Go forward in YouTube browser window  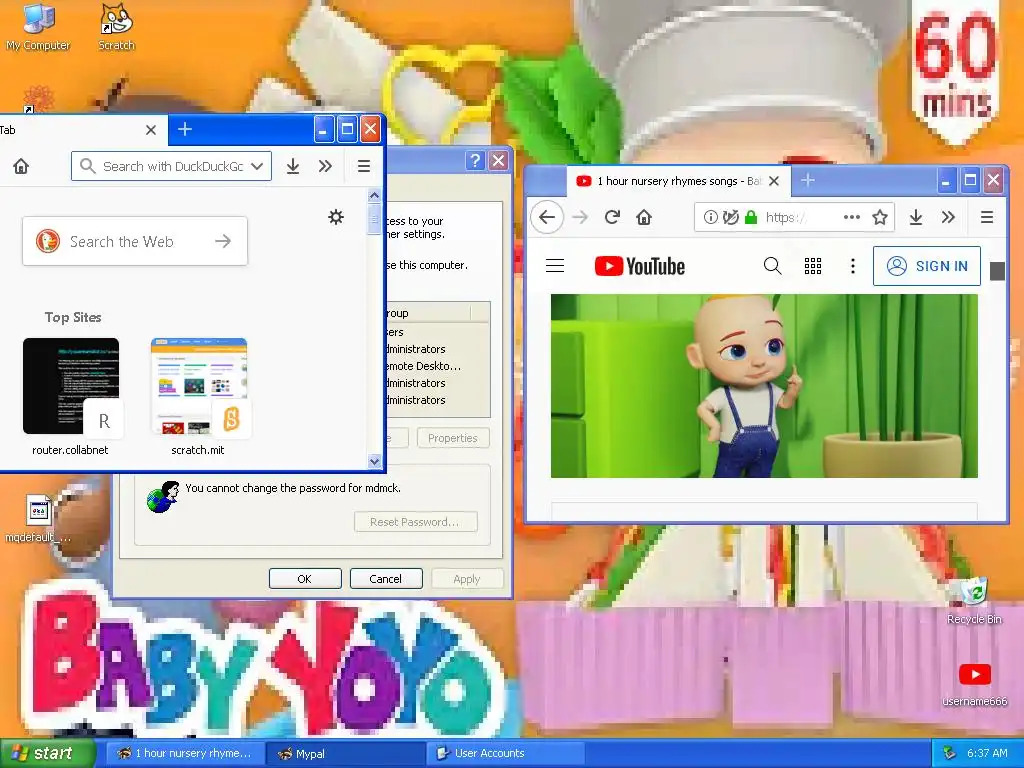(580, 217)
